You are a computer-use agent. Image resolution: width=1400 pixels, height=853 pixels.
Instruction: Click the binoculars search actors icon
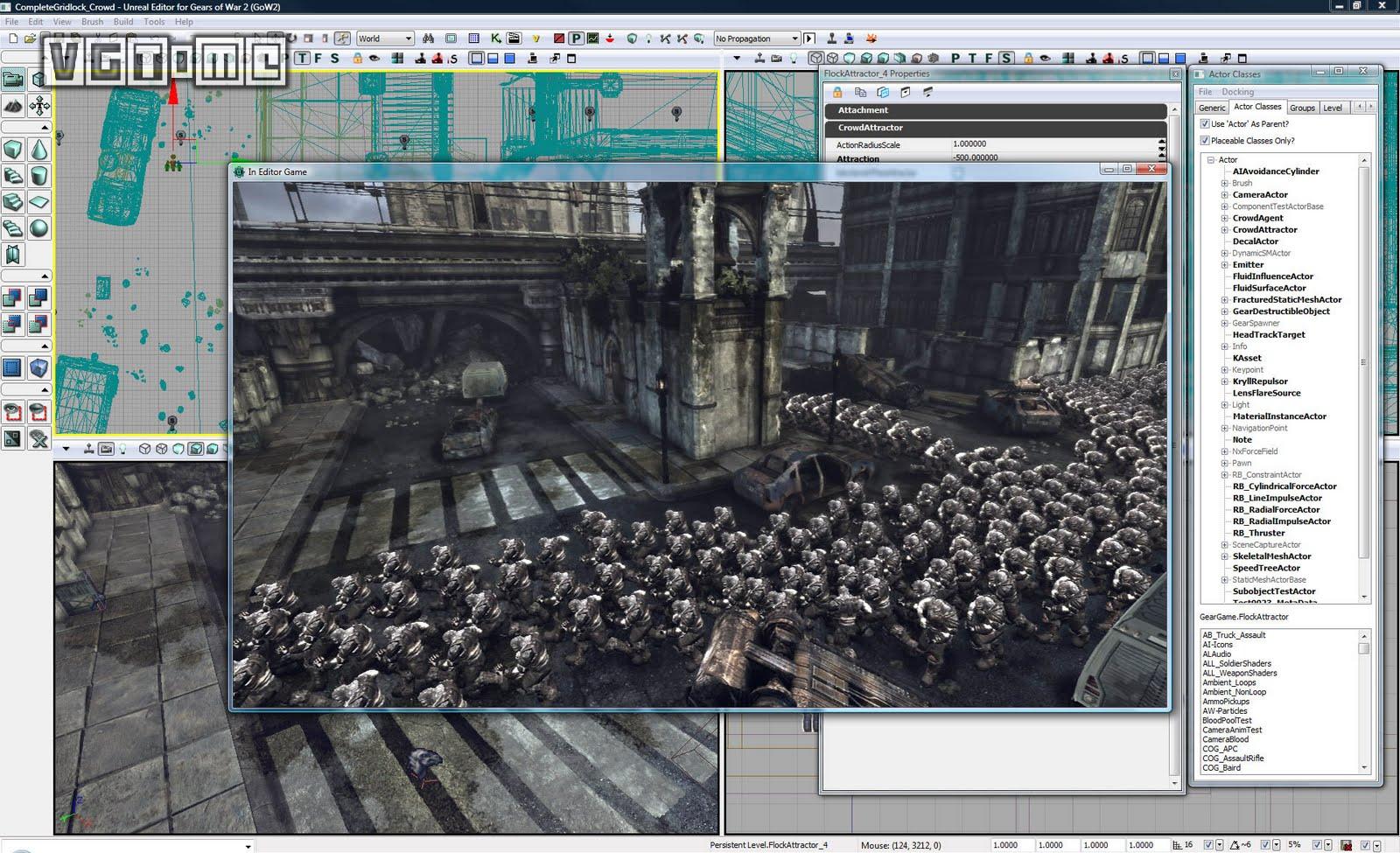tap(428, 38)
